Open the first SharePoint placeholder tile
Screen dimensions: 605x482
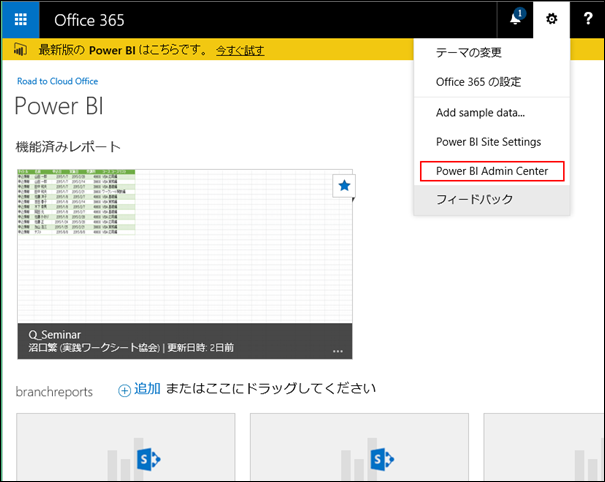click(126, 447)
